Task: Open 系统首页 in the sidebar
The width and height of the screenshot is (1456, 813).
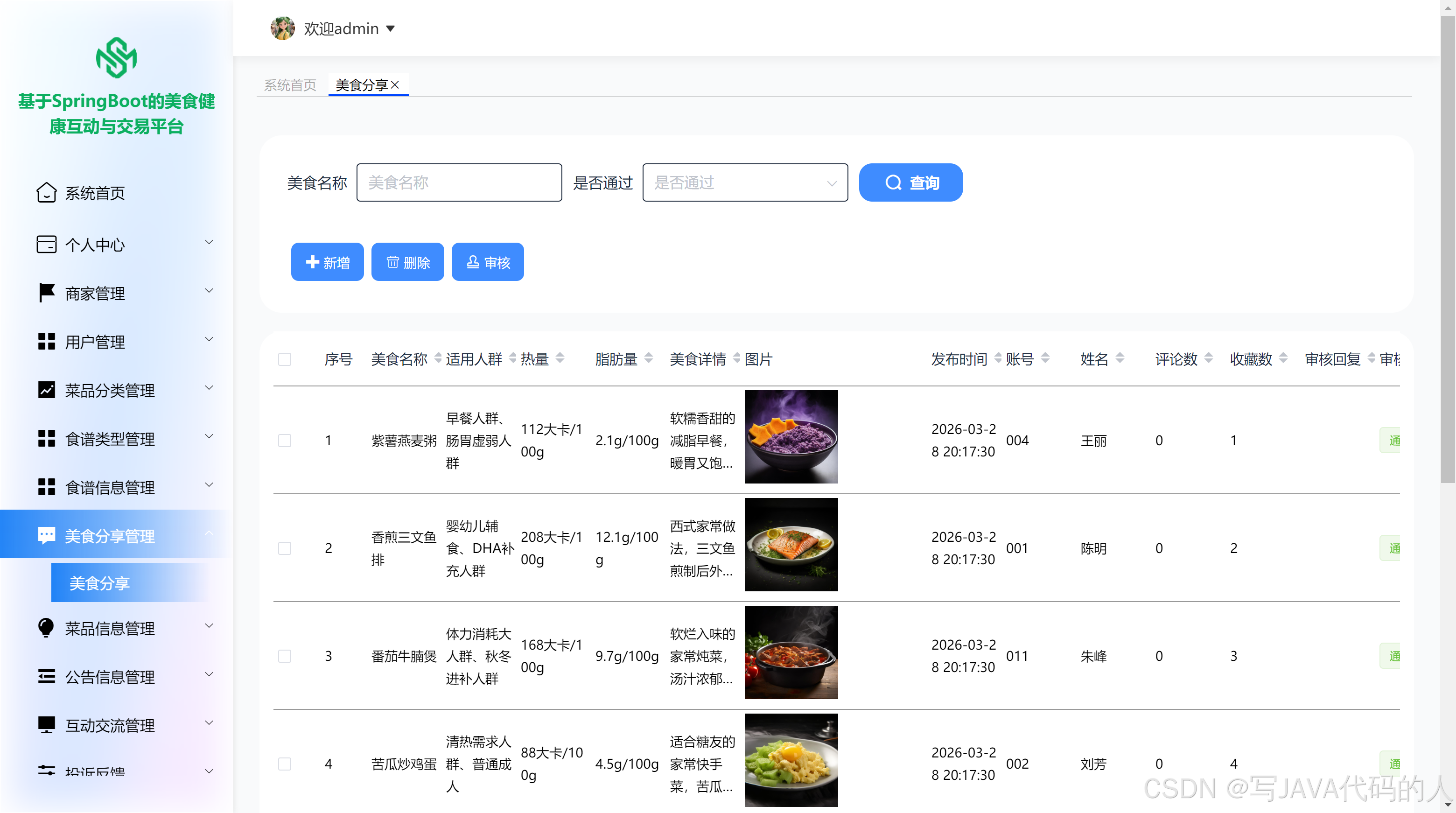Action: (116, 193)
